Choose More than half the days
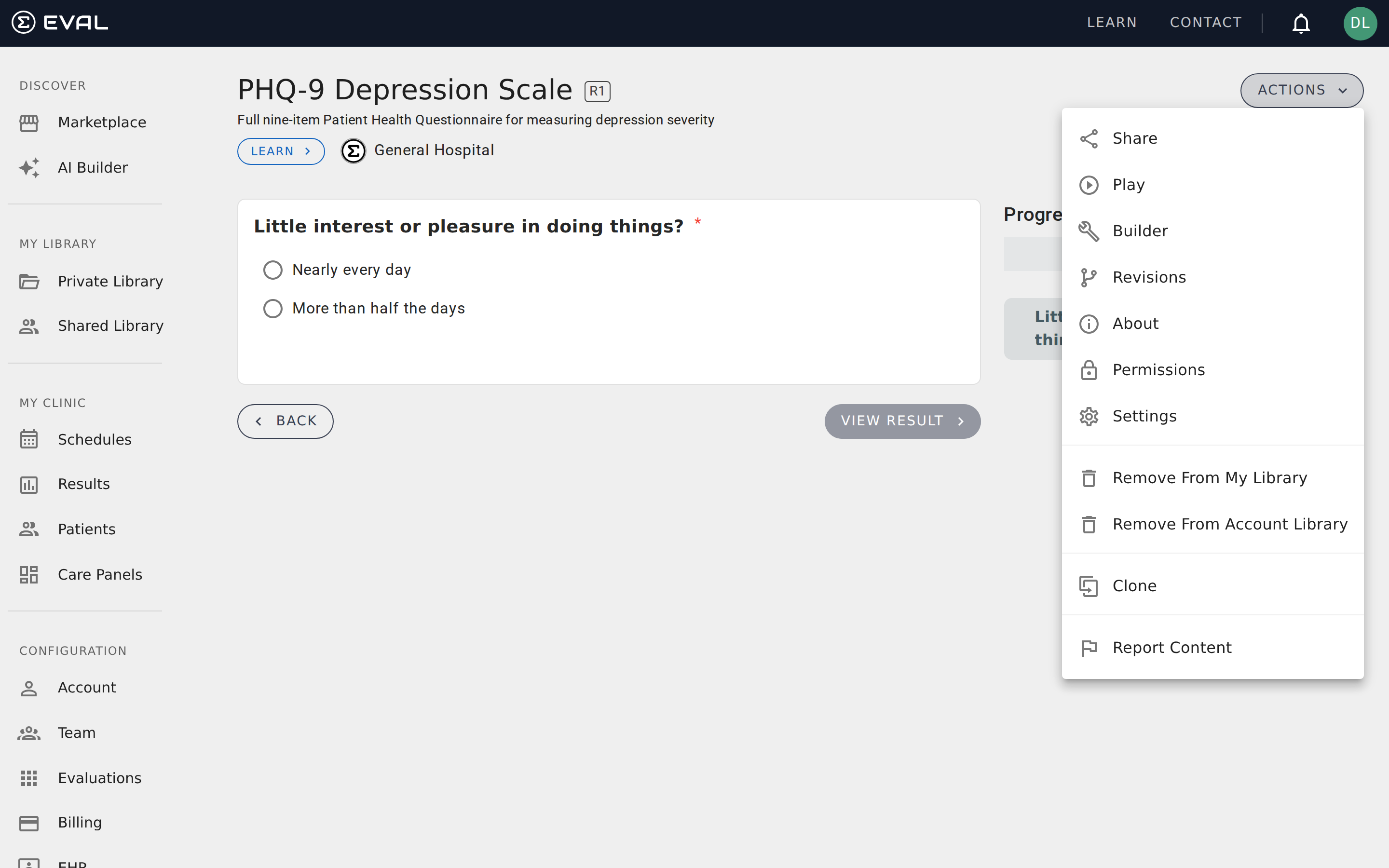1389x868 pixels. [x=273, y=308]
